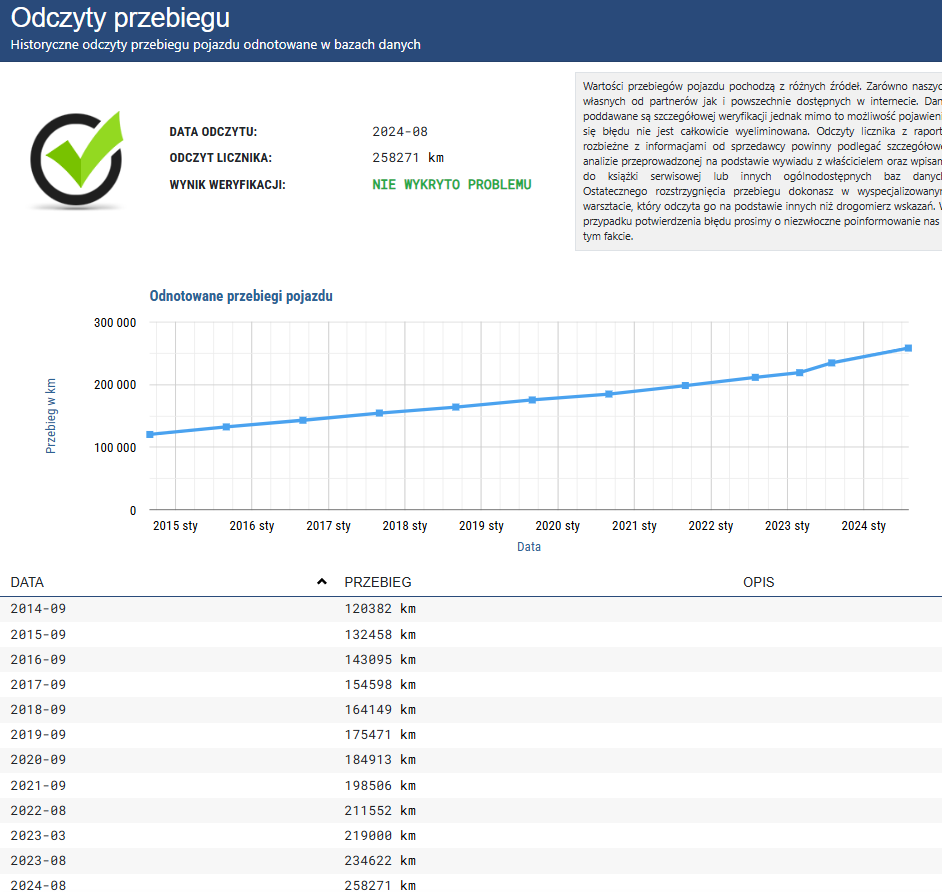942x892 pixels.
Task: Sort table by DATA column header
Action: pos(28,582)
